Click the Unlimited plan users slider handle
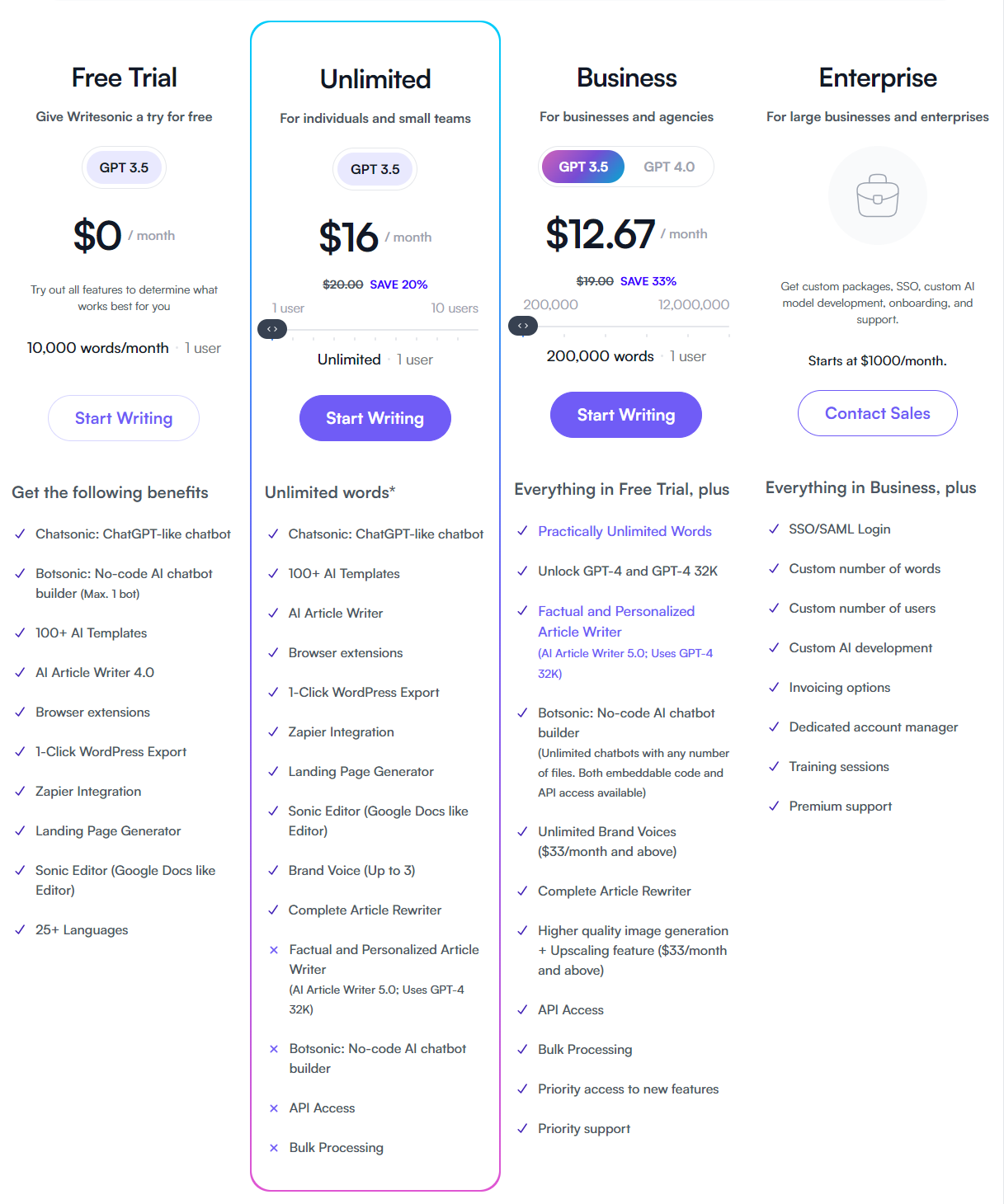Viewport: 1004px width, 1204px height. [272, 329]
